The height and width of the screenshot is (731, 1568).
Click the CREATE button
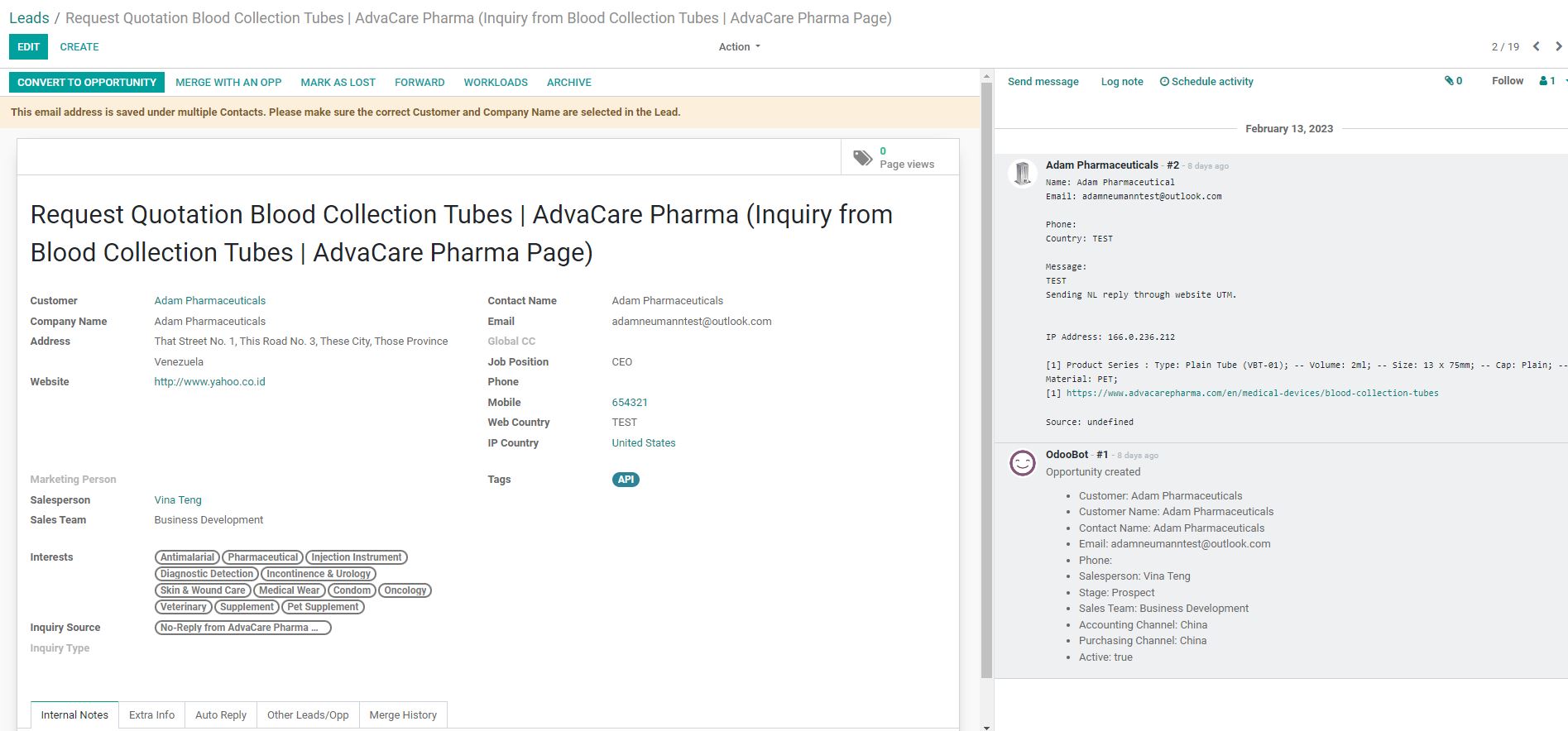click(79, 47)
